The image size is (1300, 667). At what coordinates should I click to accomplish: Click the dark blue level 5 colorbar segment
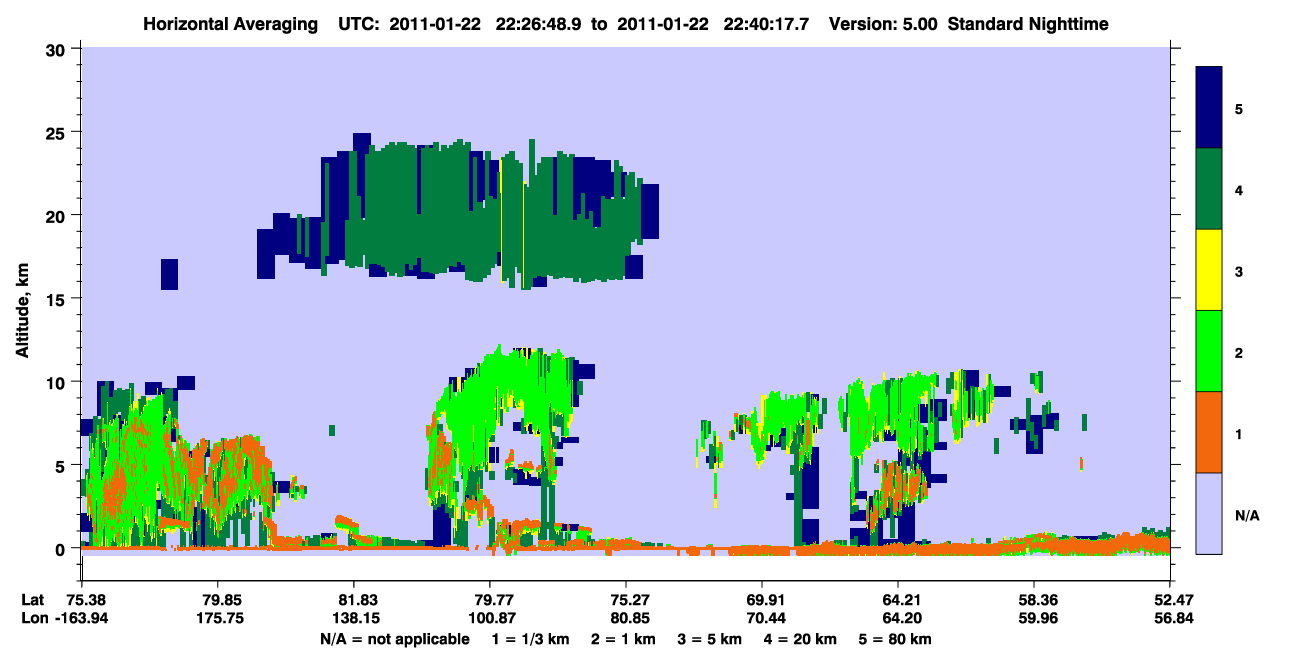pyautogui.click(x=1210, y=107)
